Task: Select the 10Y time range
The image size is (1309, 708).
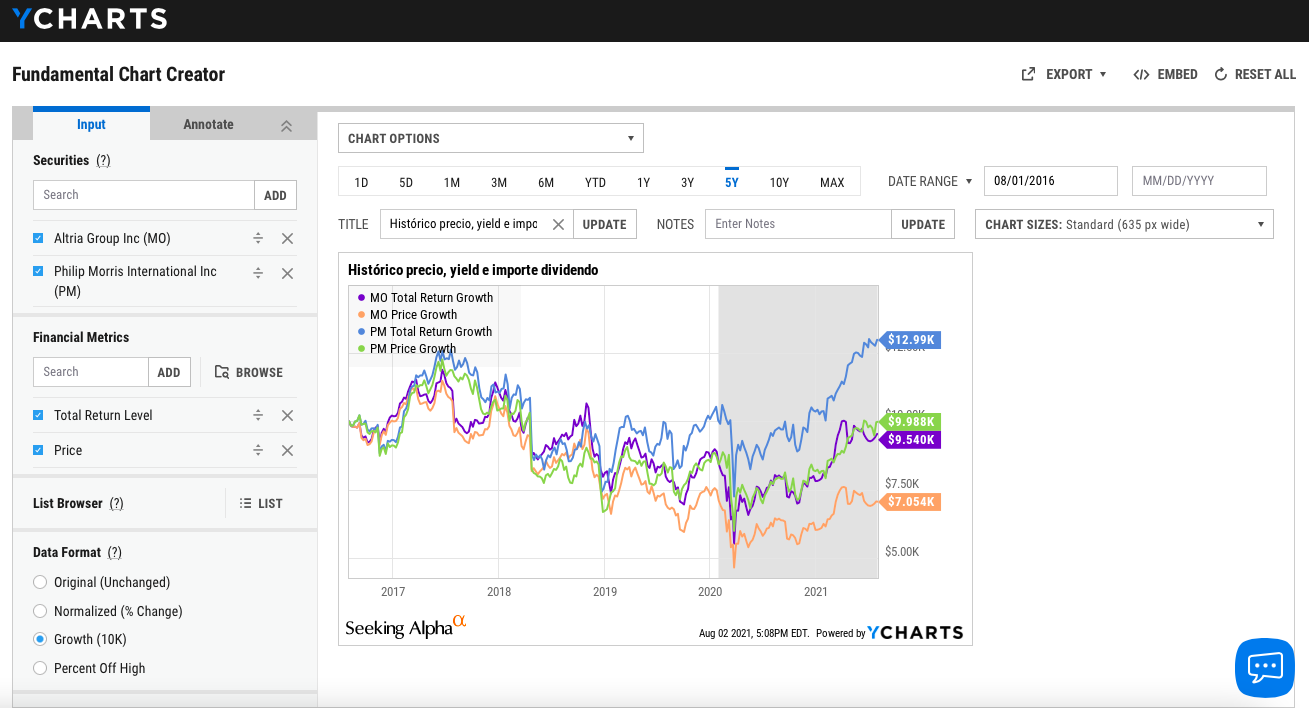Action: [779, 182]
